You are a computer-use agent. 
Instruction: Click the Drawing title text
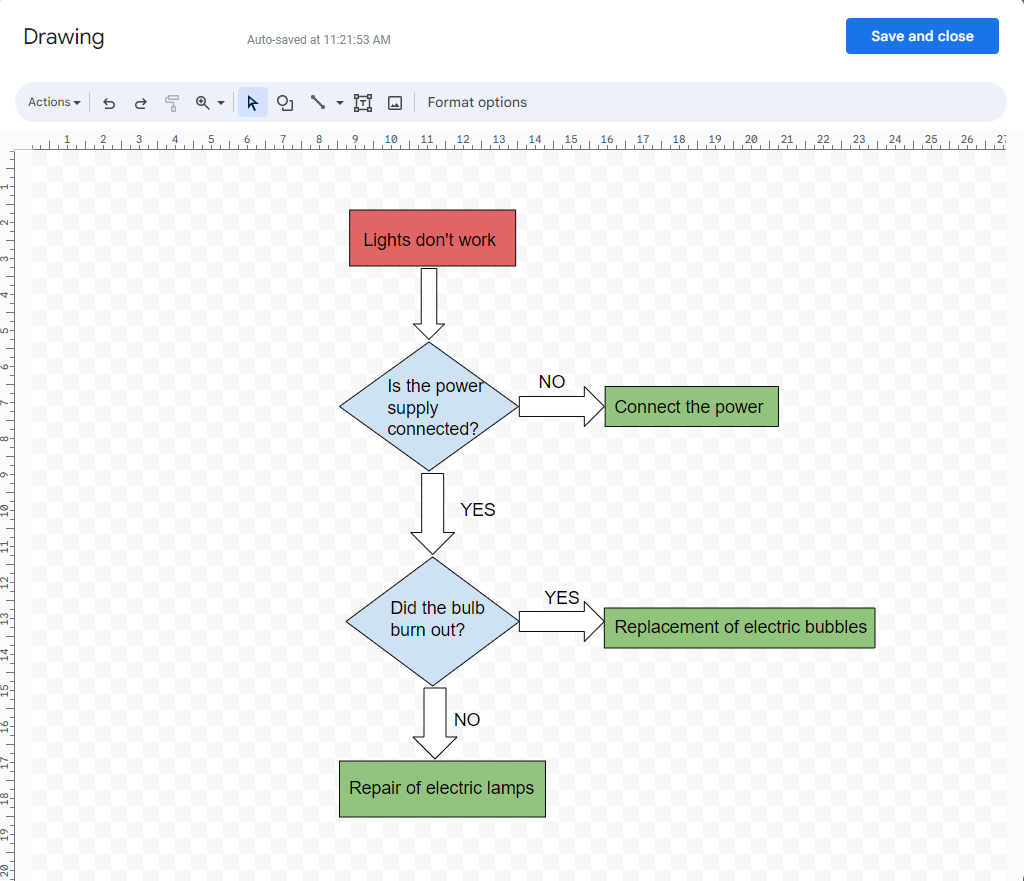(x=63, y=36)
